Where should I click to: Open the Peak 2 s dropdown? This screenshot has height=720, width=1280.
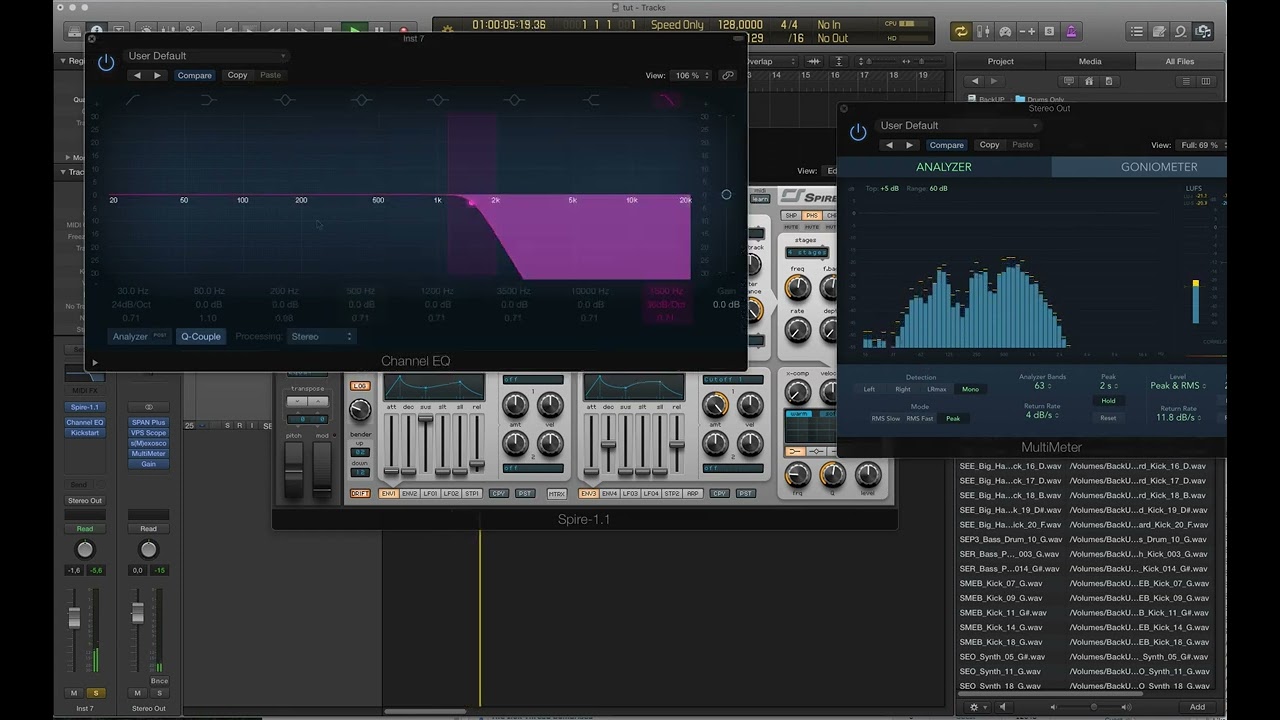pos(1108,386)
